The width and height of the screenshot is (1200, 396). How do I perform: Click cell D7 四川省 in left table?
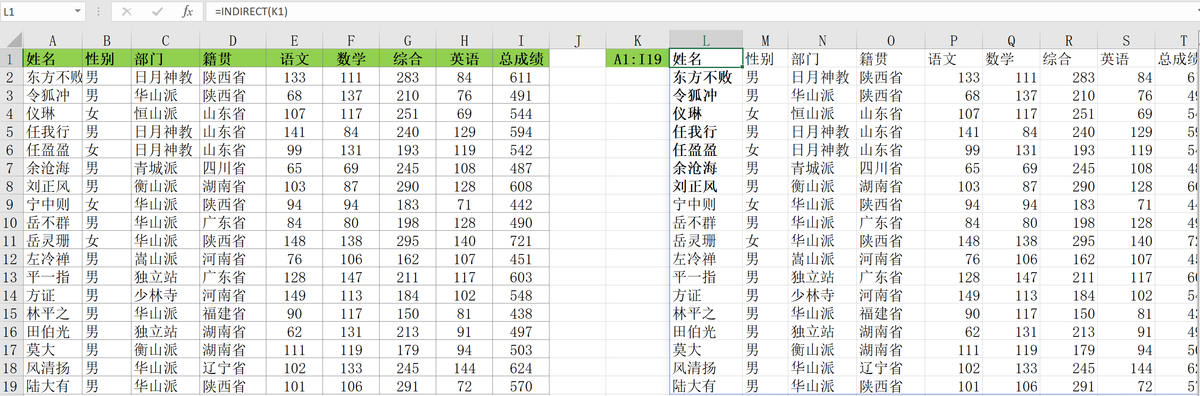coord(232,168)
